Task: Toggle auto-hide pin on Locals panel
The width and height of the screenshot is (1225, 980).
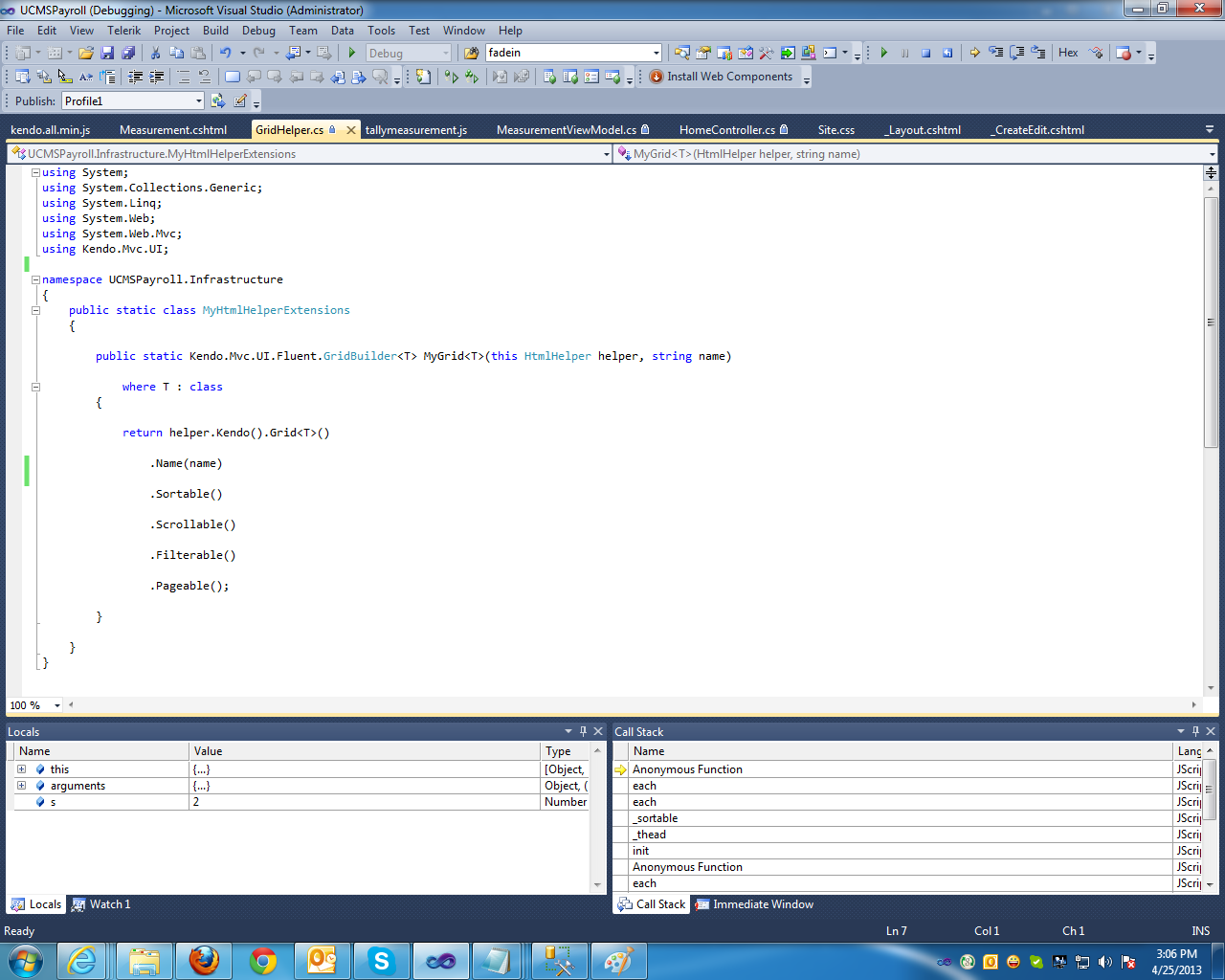Action: coord(583,731)
